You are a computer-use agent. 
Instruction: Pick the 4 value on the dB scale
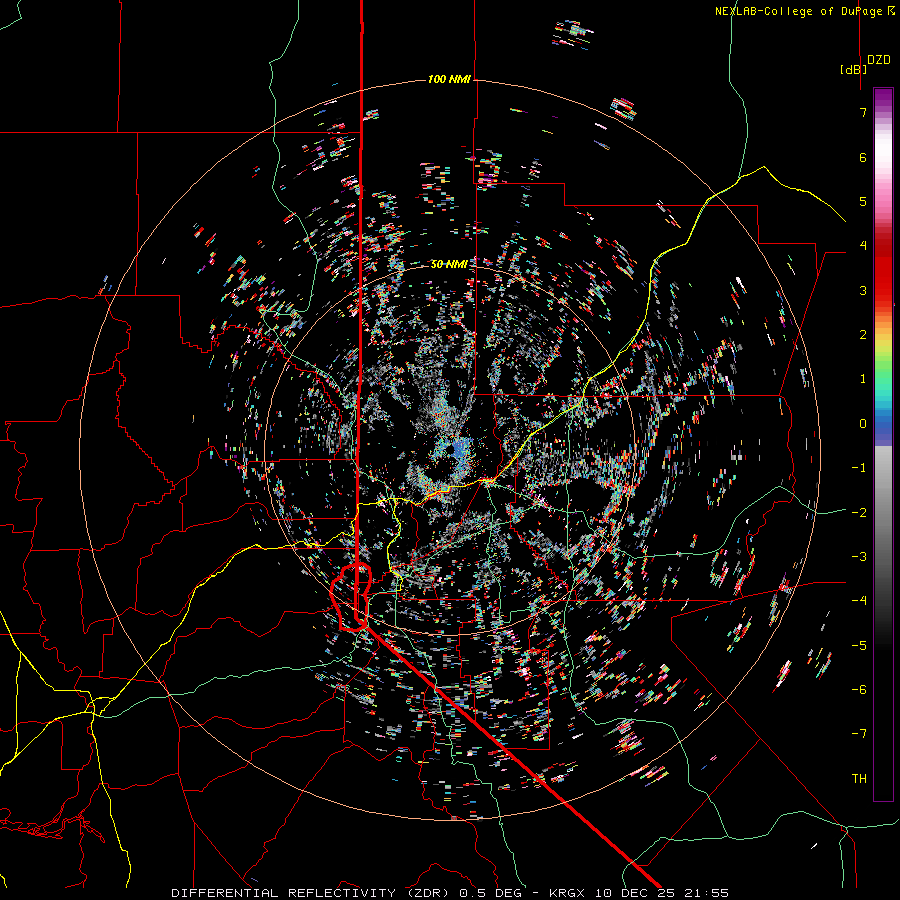tap(863, 246)
